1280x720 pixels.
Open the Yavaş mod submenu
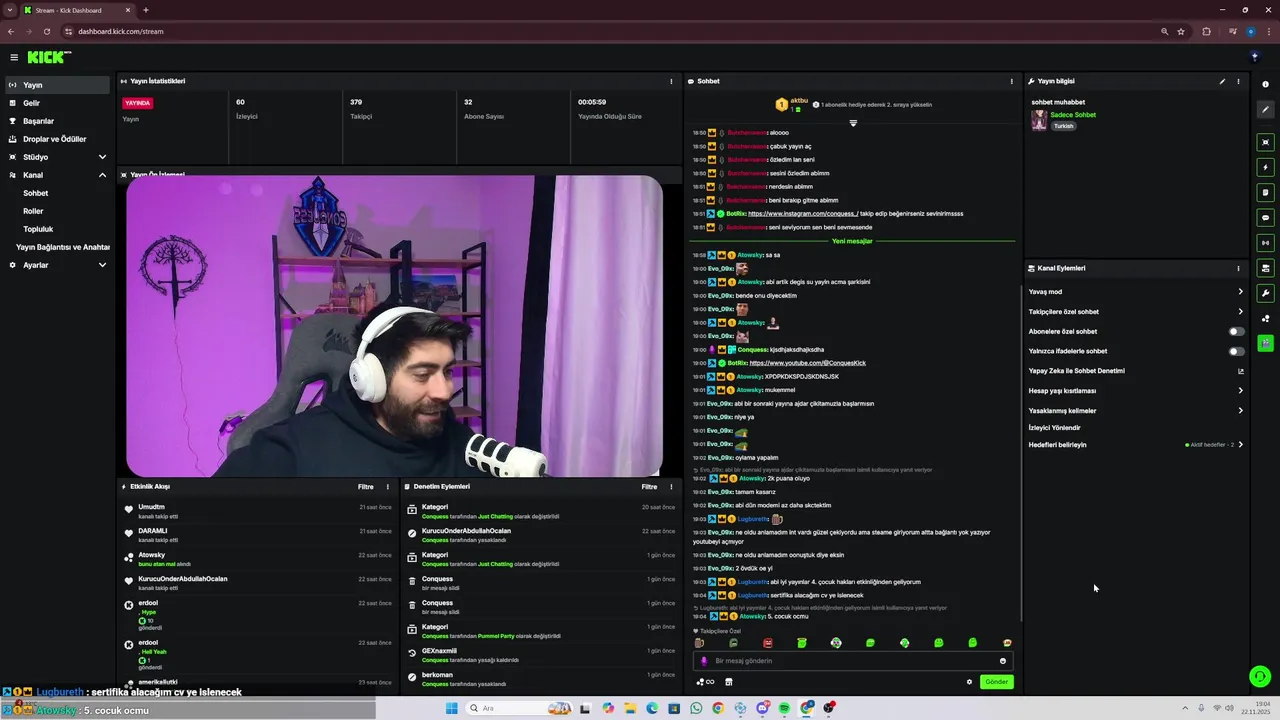(x=1136, y=292)
